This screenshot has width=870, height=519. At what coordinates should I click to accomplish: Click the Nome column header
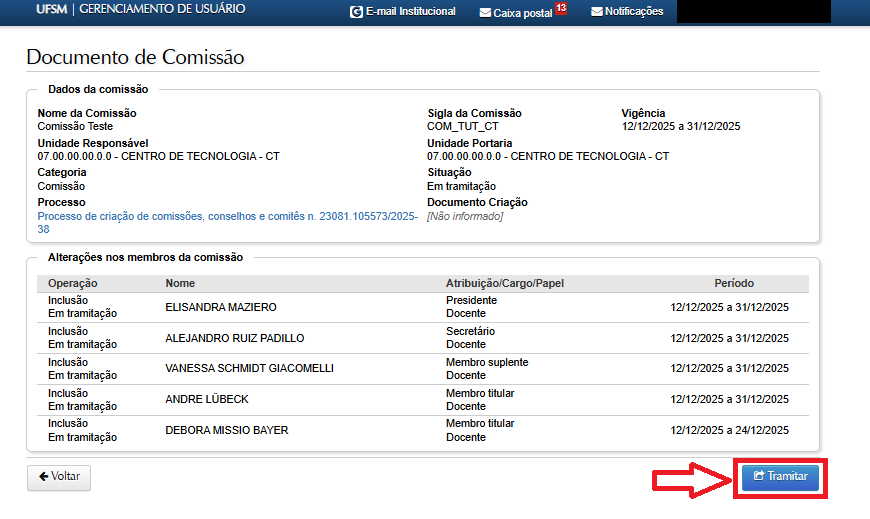coord(180,284)
